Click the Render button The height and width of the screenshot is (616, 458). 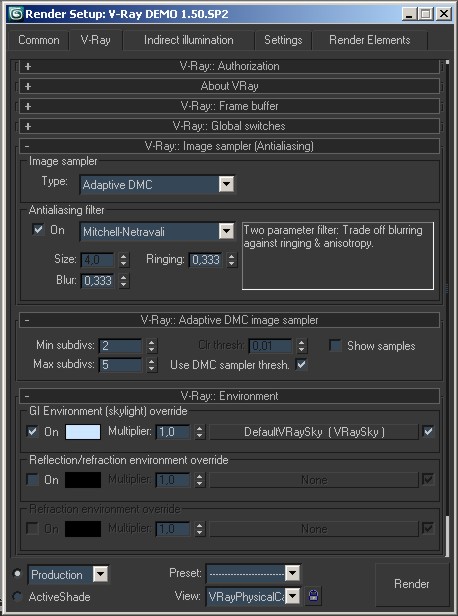[412, 584]
